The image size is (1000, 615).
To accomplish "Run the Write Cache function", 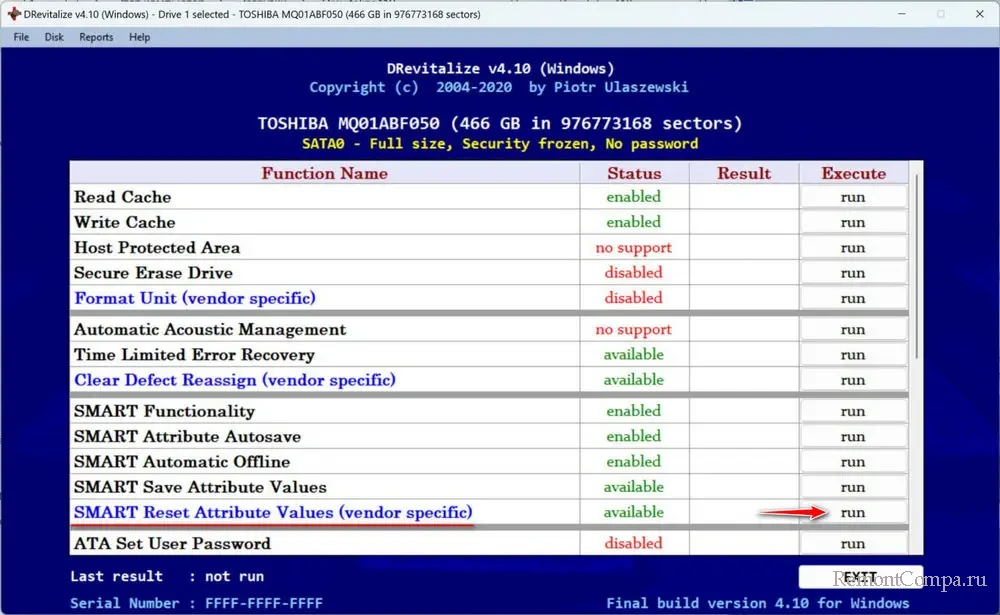I will [853, 222].
